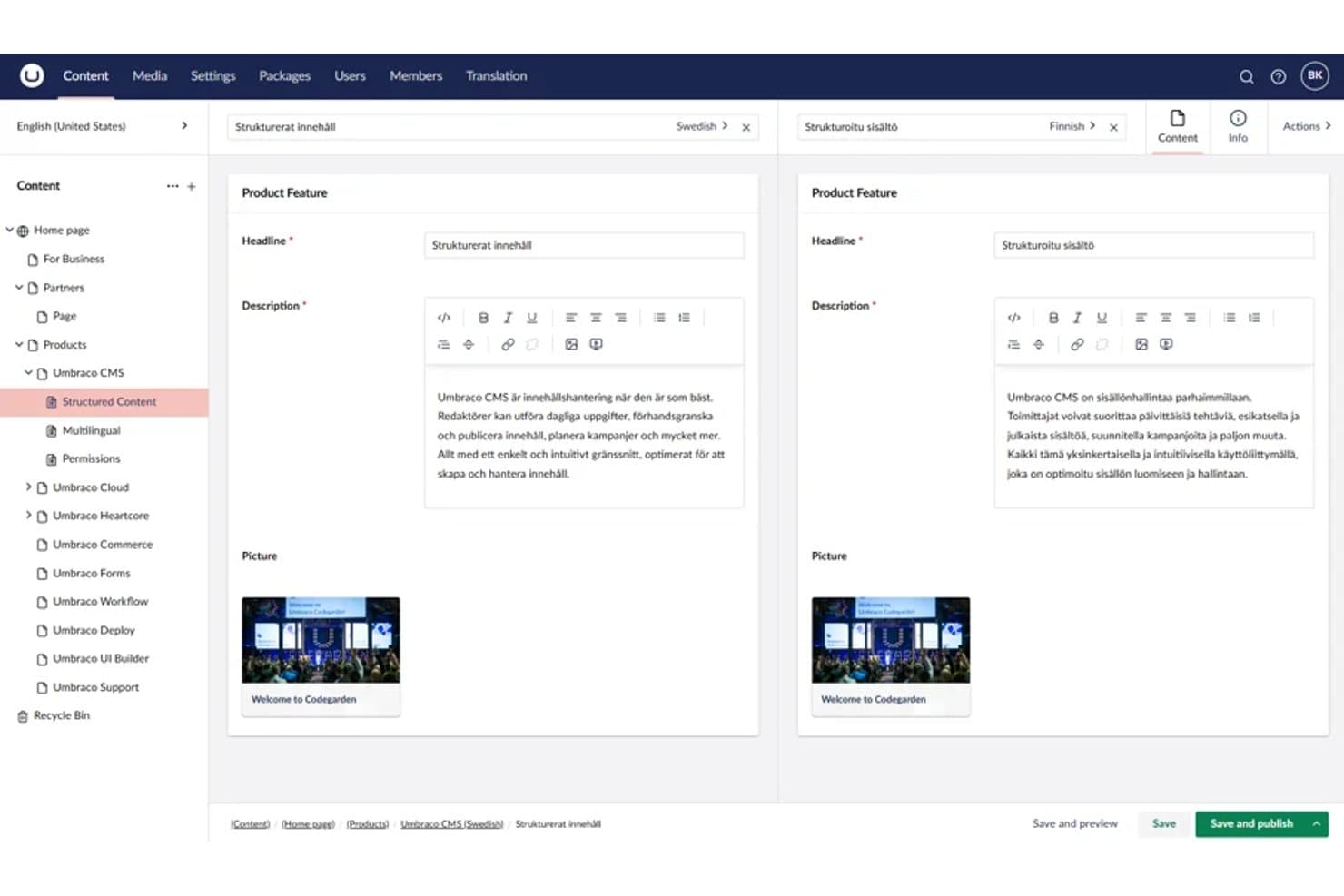Switch to the Content editor tab

tap(1177, 127)
